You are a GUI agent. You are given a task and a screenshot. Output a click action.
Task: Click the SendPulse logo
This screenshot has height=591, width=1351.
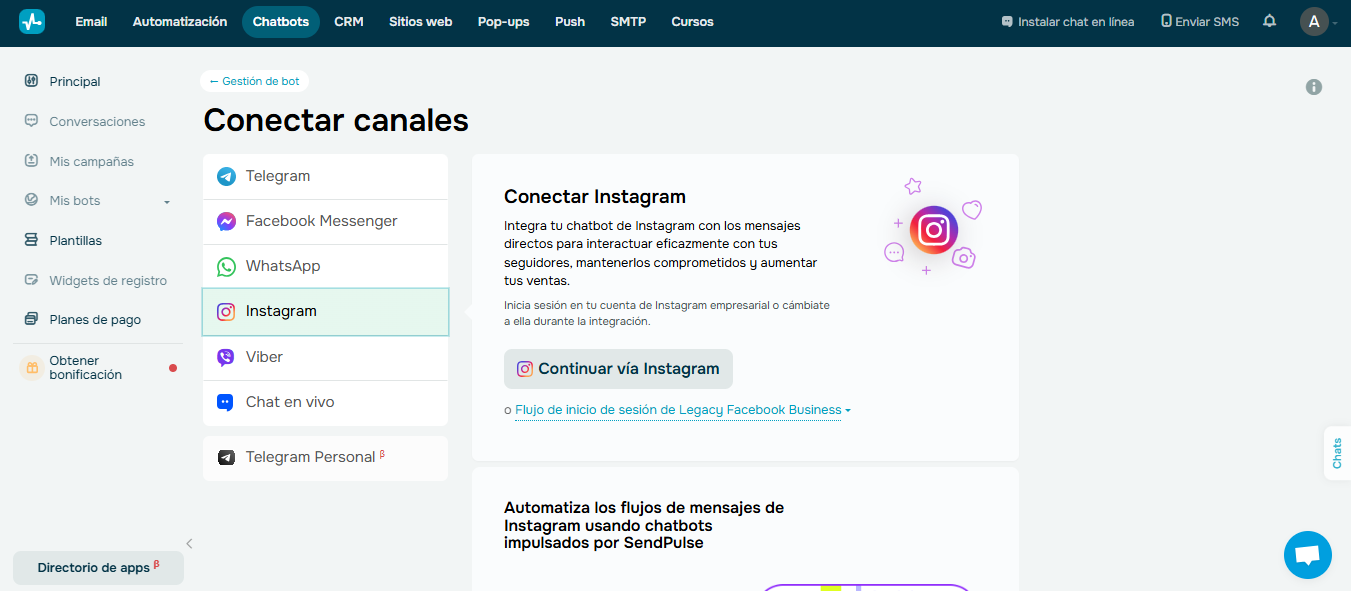click(x=31, y=21)
